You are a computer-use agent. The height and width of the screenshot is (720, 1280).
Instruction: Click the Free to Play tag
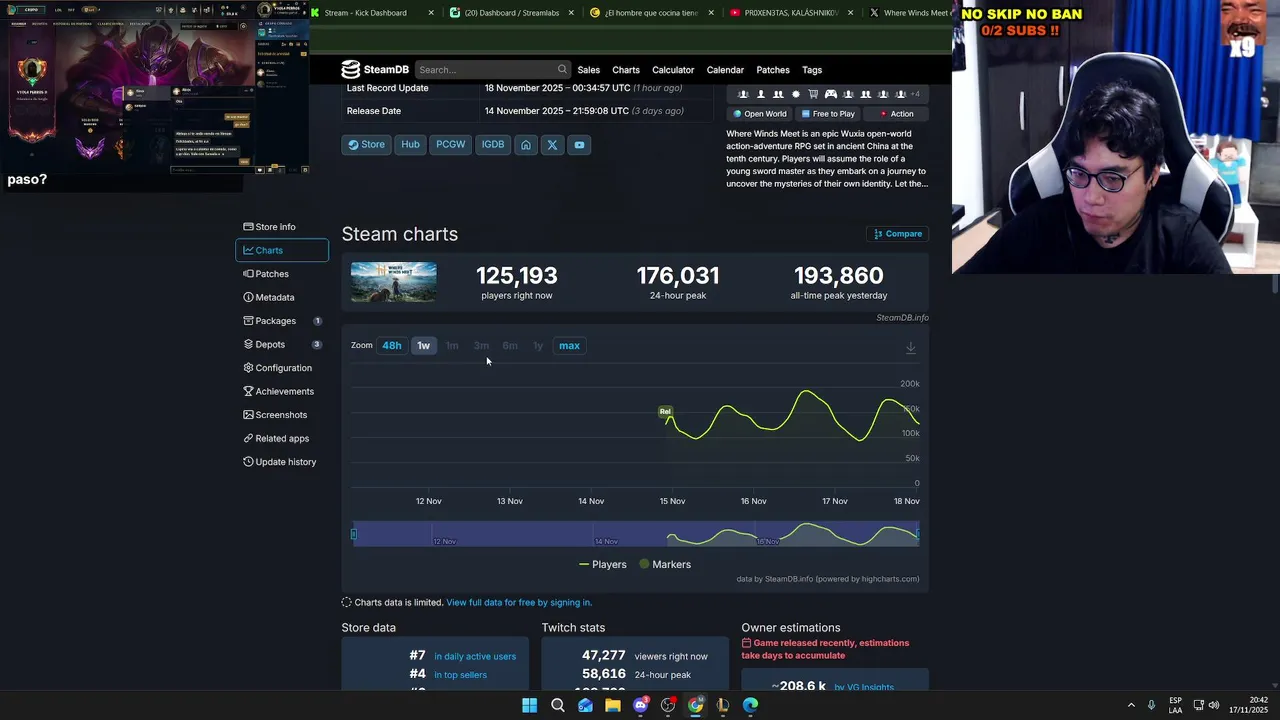click(828, 114)
